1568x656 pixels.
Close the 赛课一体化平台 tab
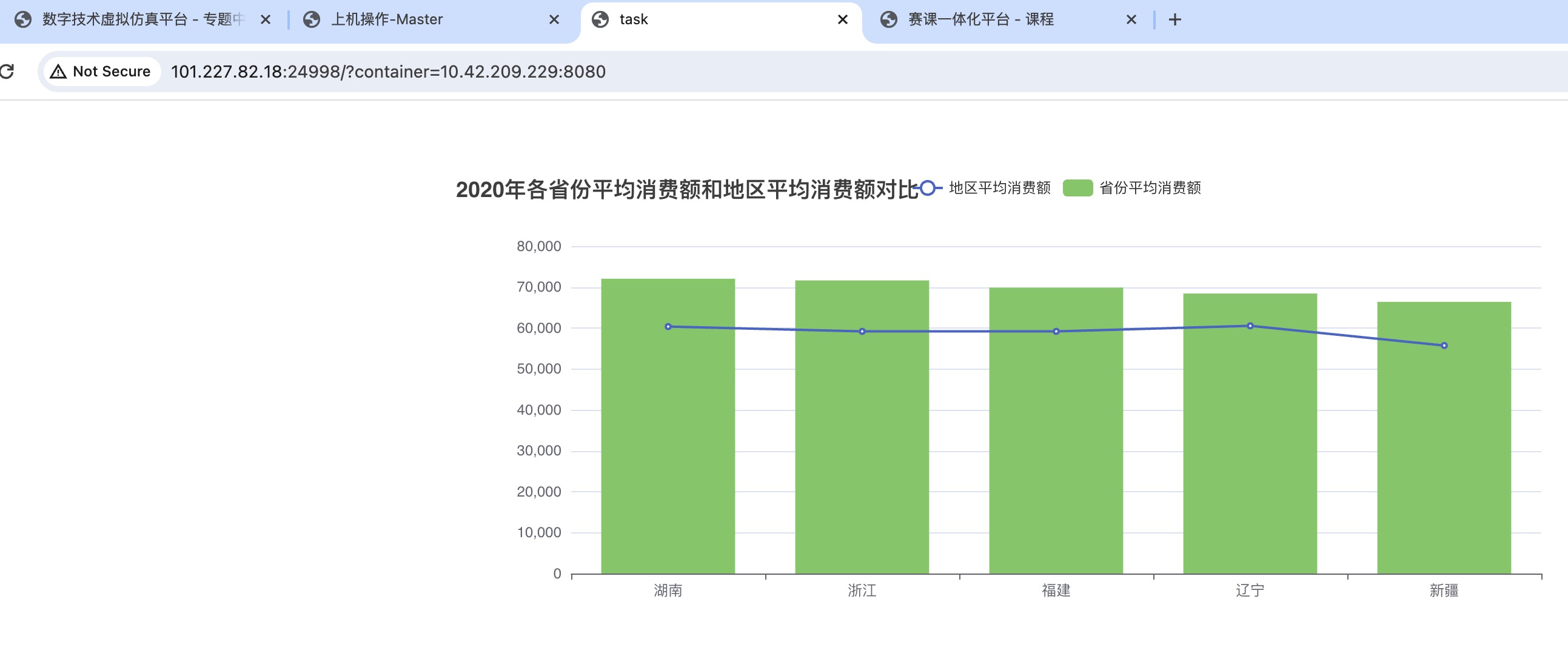(1131, 20)
